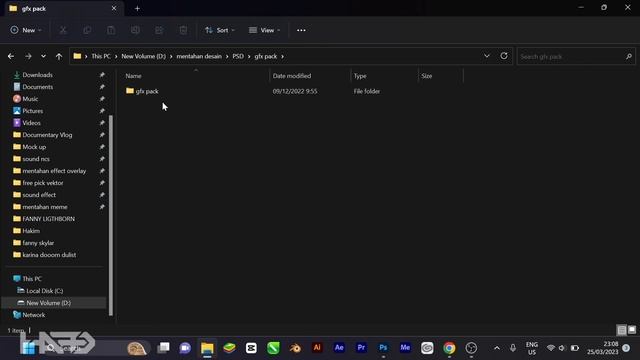
Task: Open Photoshop from taskbar
Action: [383, 348]
